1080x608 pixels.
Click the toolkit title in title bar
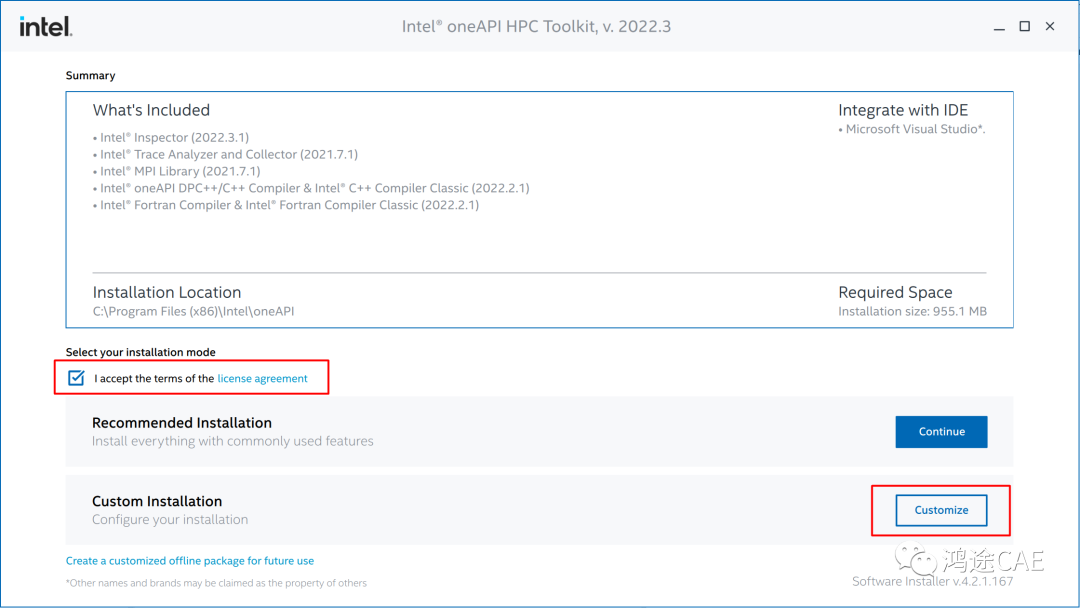[536, 26]
